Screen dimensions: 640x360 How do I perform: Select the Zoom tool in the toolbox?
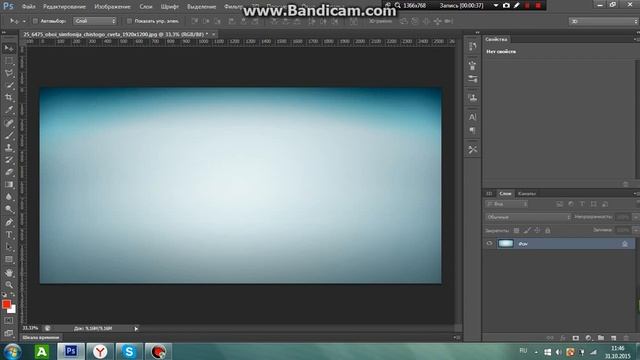point(9,284)
